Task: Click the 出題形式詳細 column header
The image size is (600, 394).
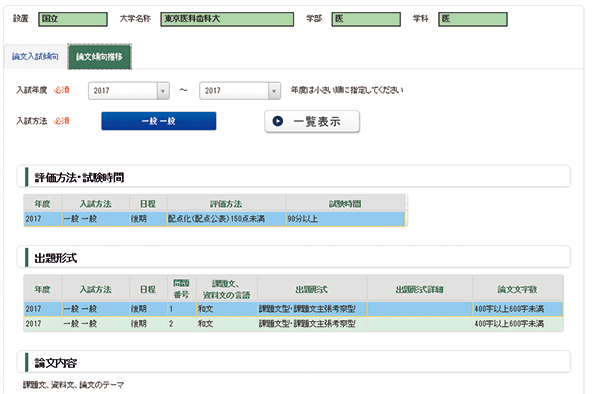Action: tap(420, 288)
